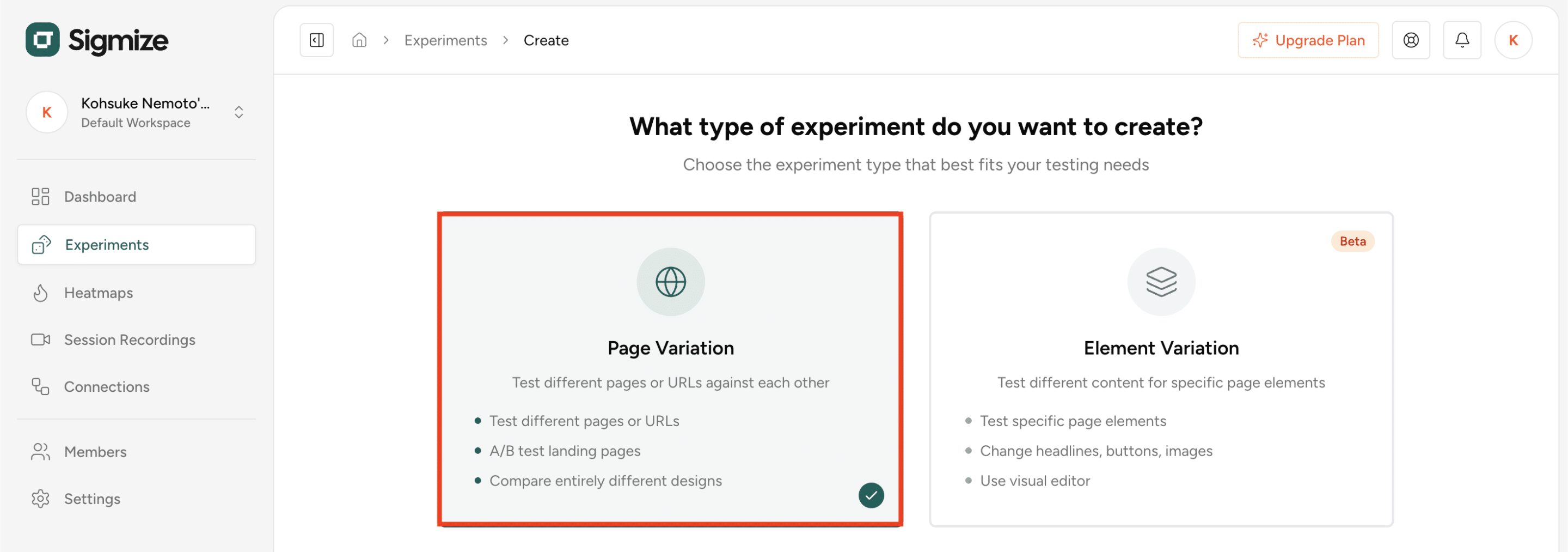Select the Element Variation experiment card

1161,368
